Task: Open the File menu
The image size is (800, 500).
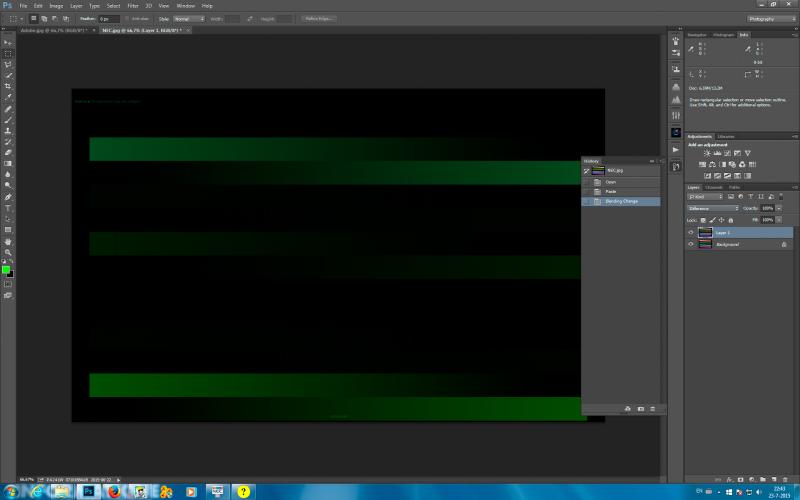Action: (23, 6)
